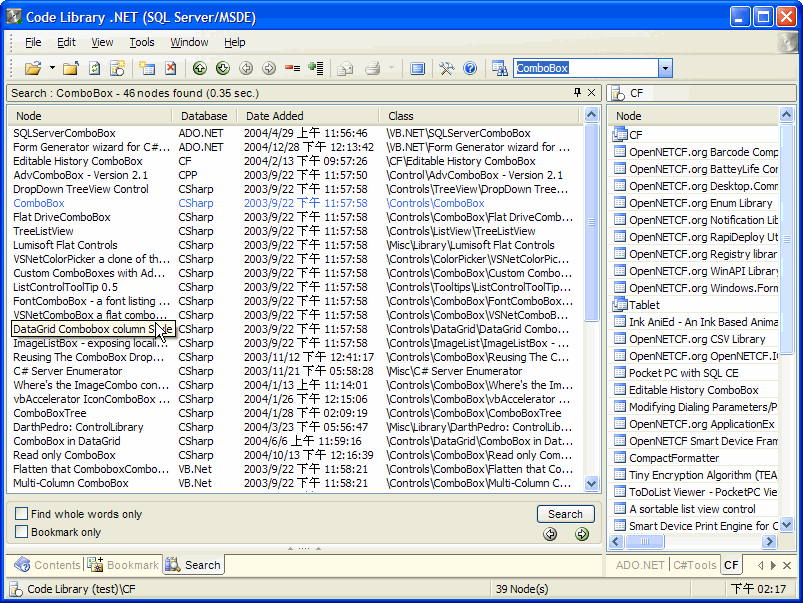
Task: Sort results by Date Added column header
Action: (307, 116)
